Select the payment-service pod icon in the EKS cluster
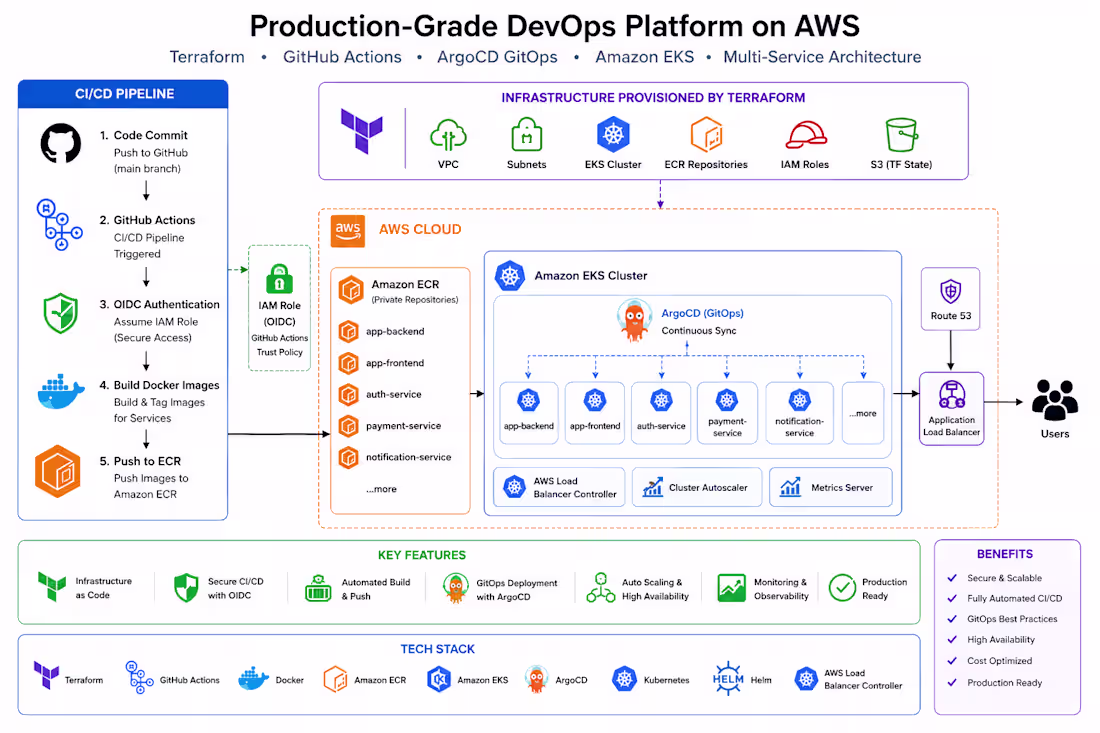Image resolution: width=1100 pixels, height=733 pixels. point(727,401)
